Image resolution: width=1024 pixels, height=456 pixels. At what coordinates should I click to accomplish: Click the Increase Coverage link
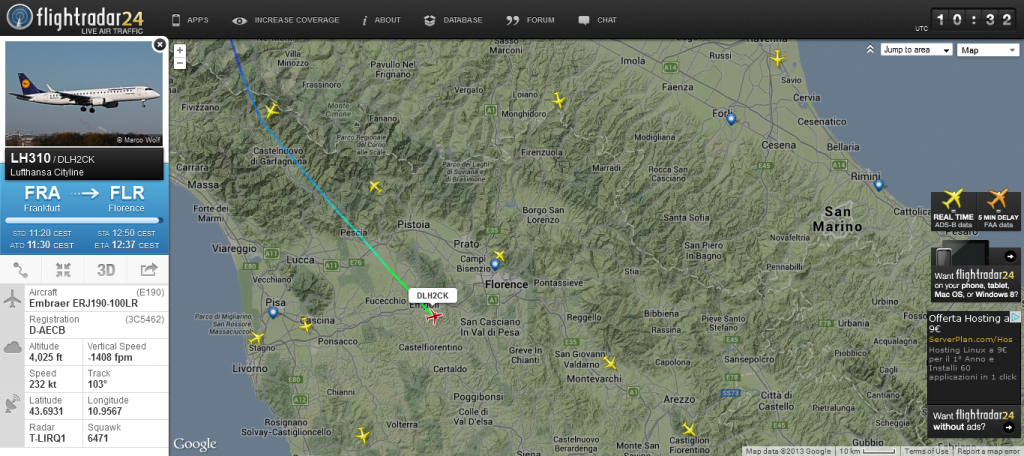point(286,20)
